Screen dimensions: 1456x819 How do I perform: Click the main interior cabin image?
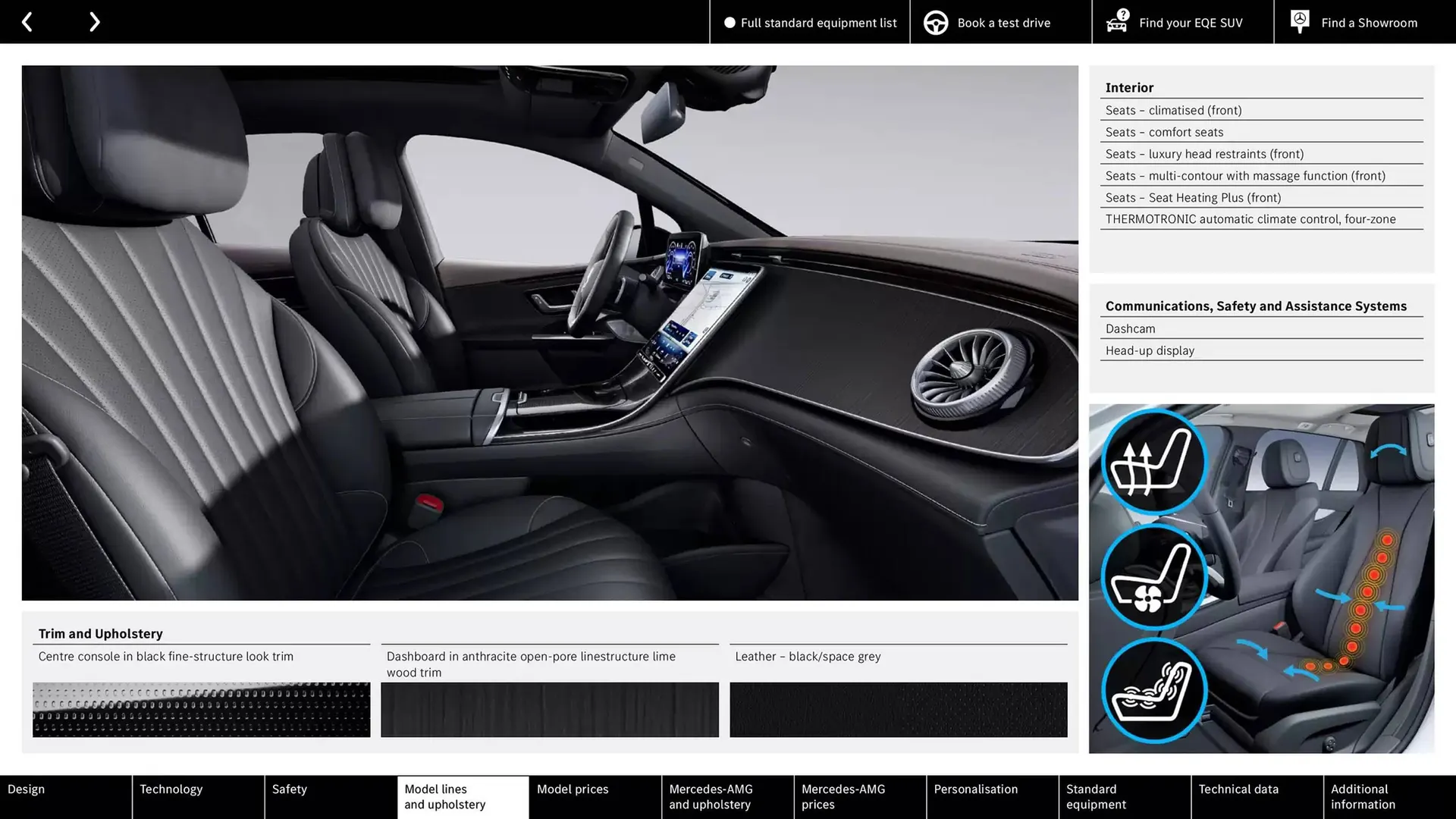tap(550, 333)
